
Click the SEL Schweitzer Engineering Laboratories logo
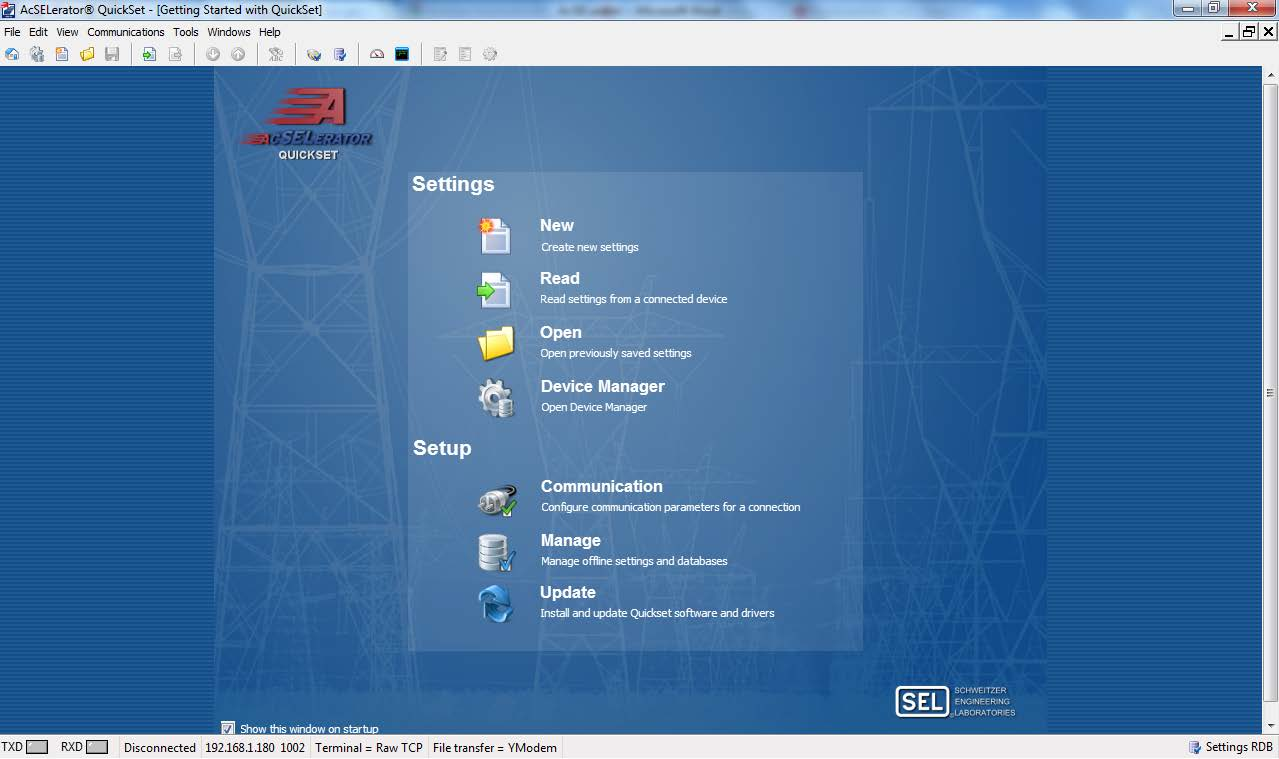coord(955,701)
